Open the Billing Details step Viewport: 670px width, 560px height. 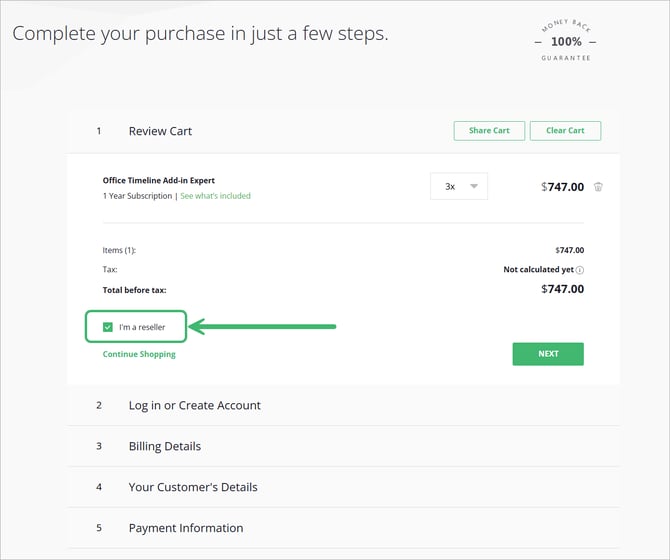click(164, 446)
